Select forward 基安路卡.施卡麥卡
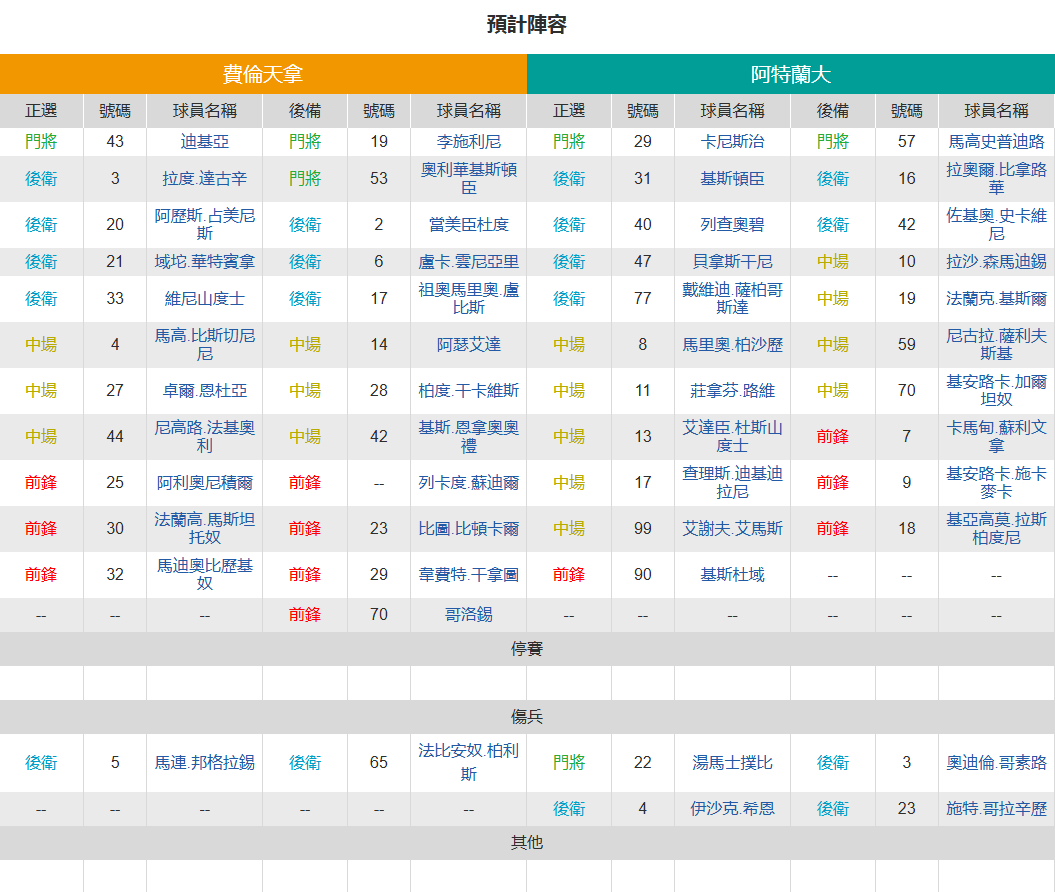 pyautogui.click(x=996, y=483)
